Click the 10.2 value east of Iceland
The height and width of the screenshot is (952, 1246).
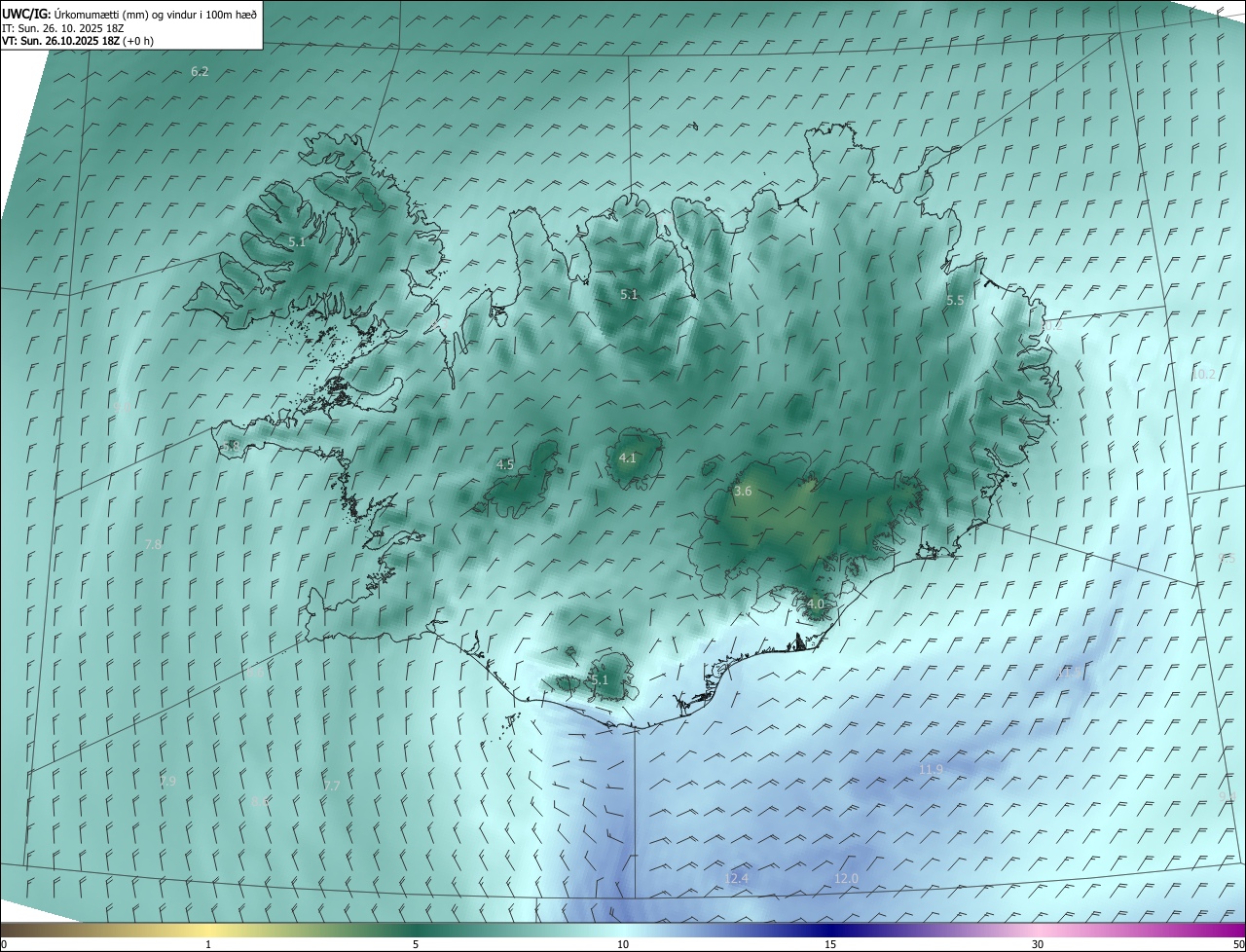tap(1204, 374)
